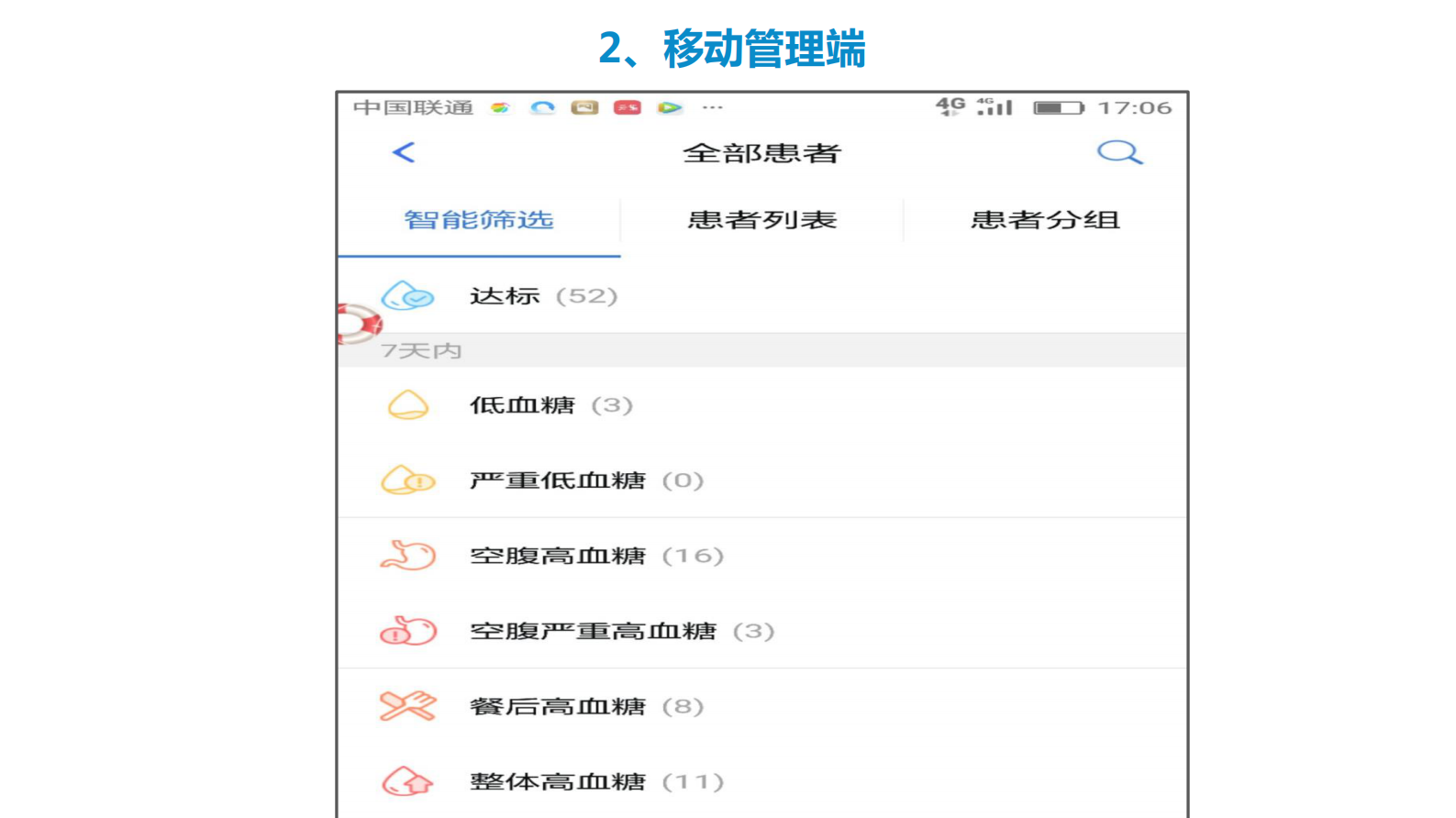
Task: Open the patient search magnifier
Action: pyautogui.click(x=1119, y=152)
